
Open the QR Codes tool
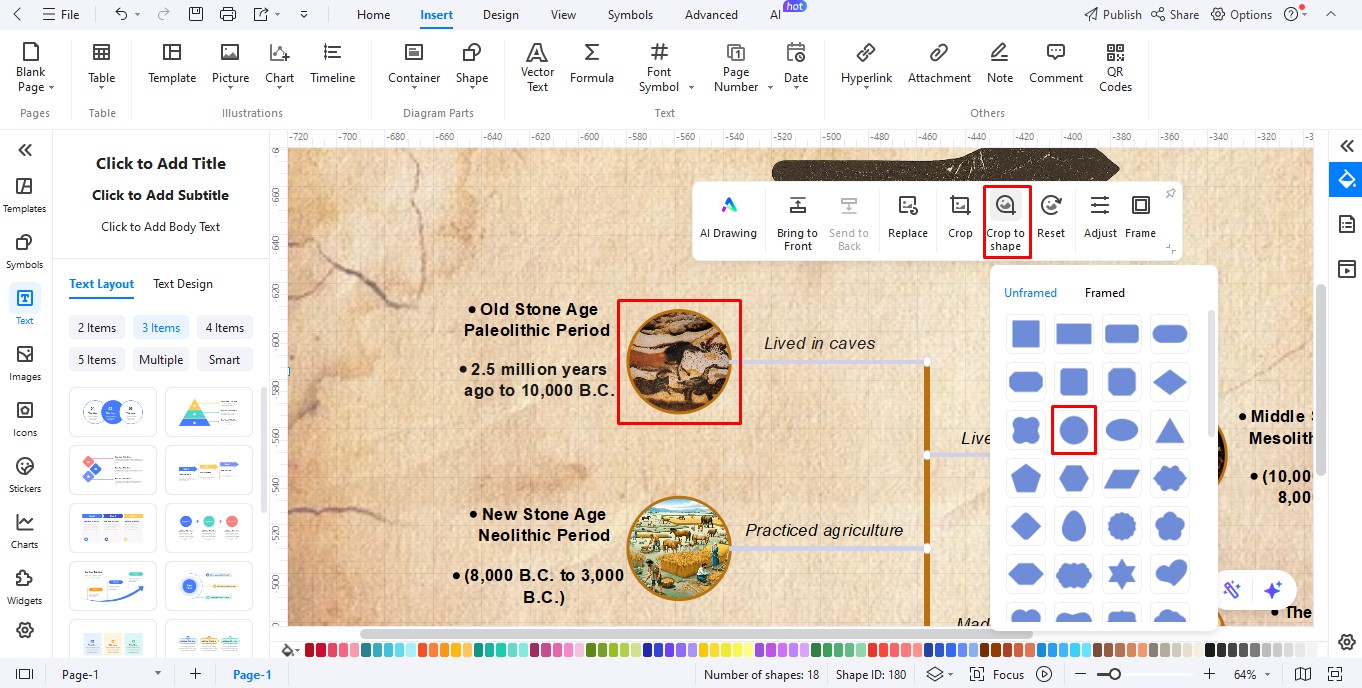tap(1114, 67)
